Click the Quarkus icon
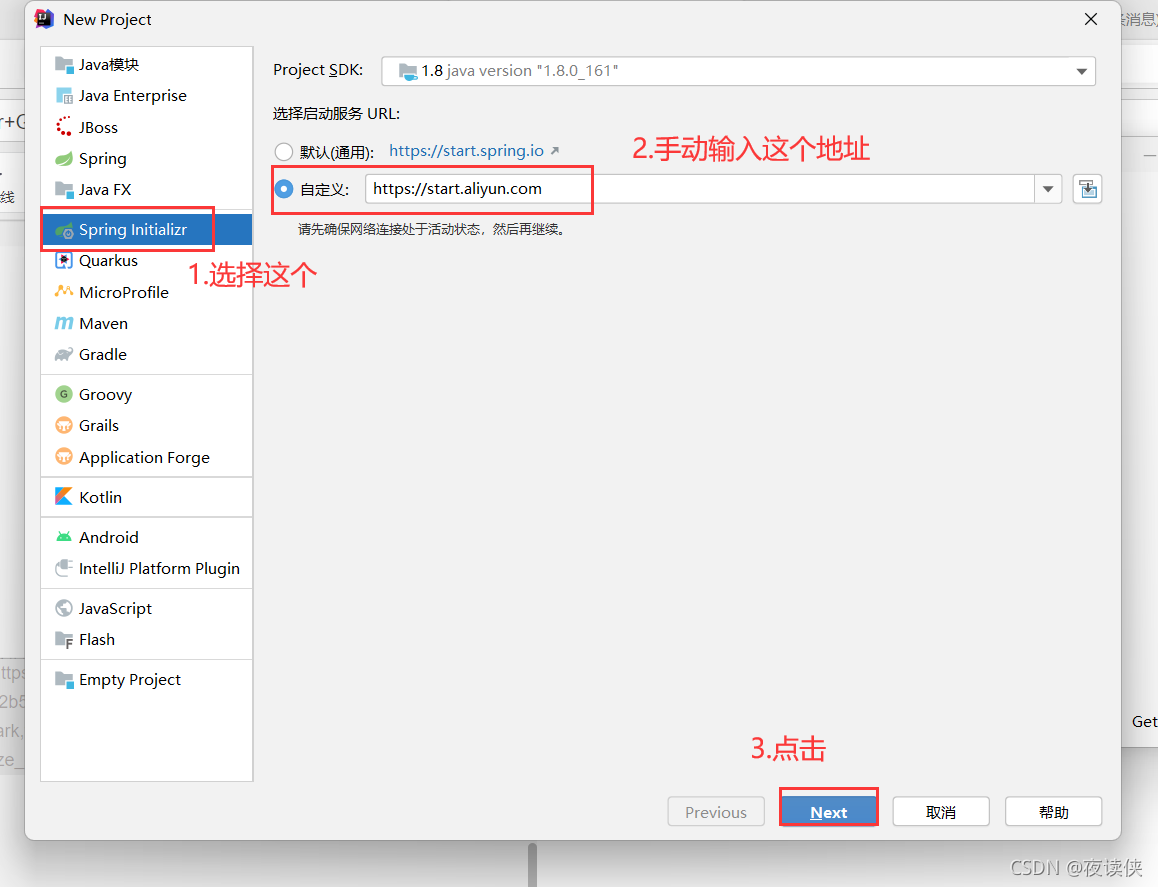The image size is (1158, 887). [64, 261]
